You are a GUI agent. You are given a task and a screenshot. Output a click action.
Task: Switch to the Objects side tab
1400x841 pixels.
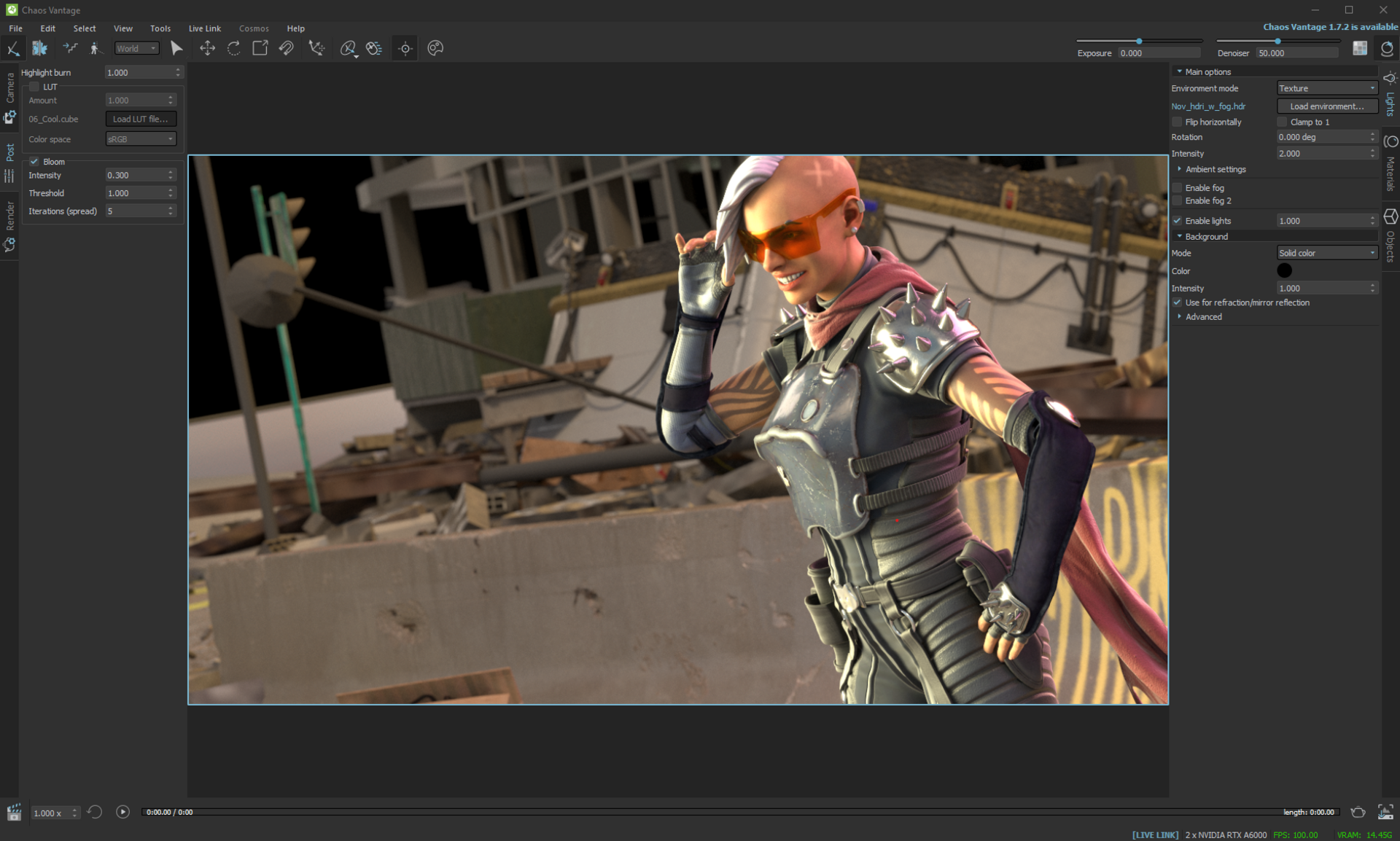click(x=1391, y=237)
